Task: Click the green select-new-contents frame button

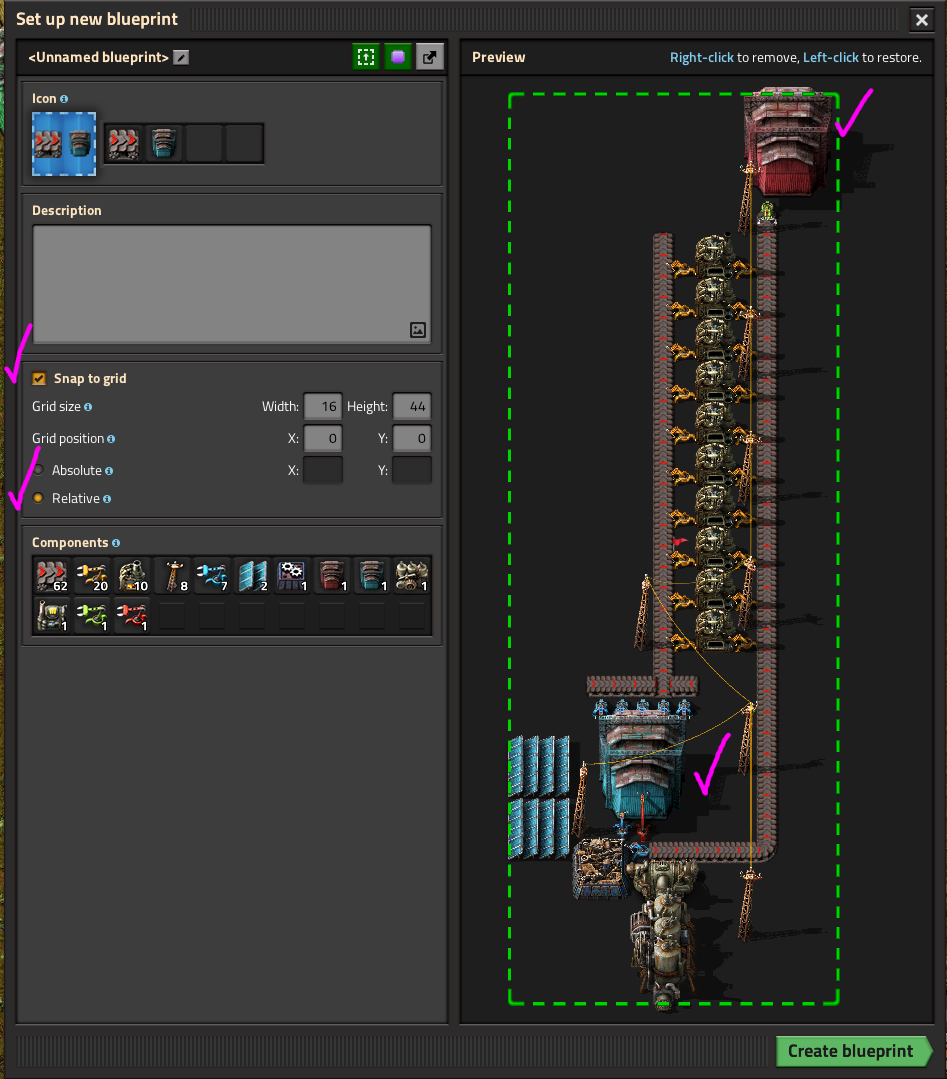Action: pyautogui.click(x=366, y=57)
